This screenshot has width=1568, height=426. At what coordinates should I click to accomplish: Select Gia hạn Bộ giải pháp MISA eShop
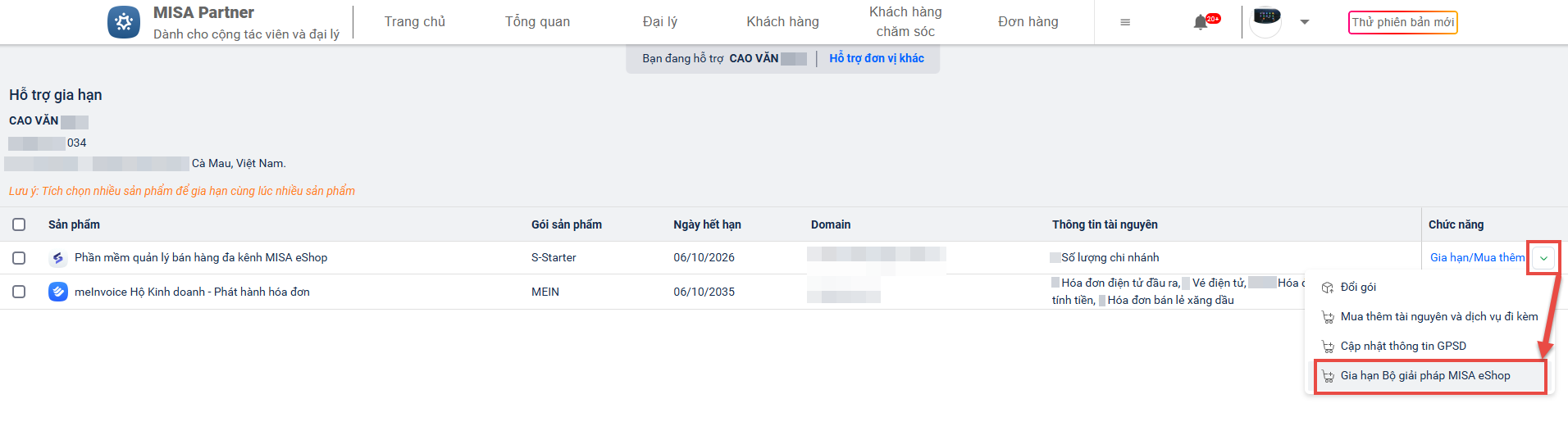tap(1424, 376)
